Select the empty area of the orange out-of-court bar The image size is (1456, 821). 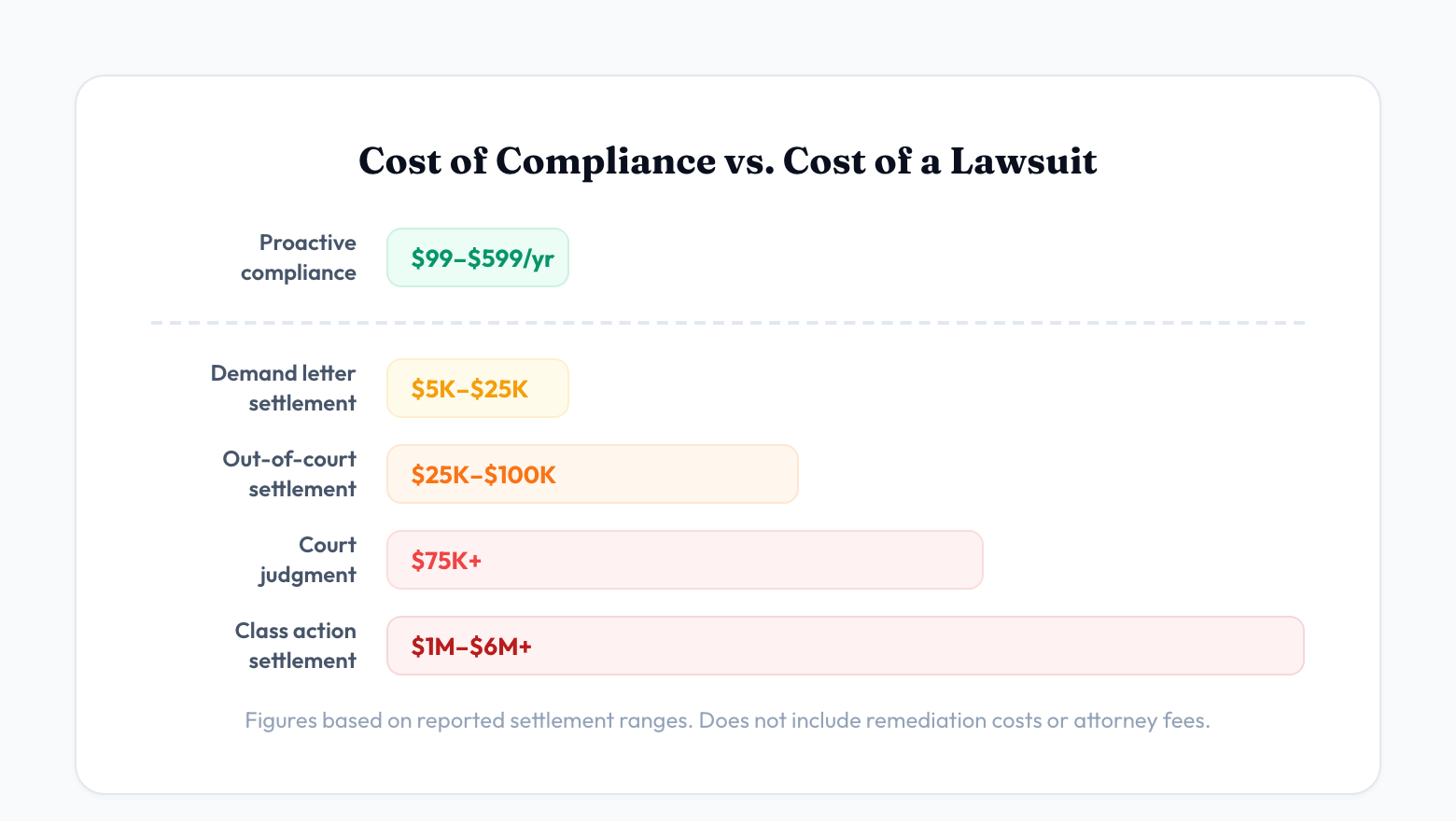coord(681,475)
